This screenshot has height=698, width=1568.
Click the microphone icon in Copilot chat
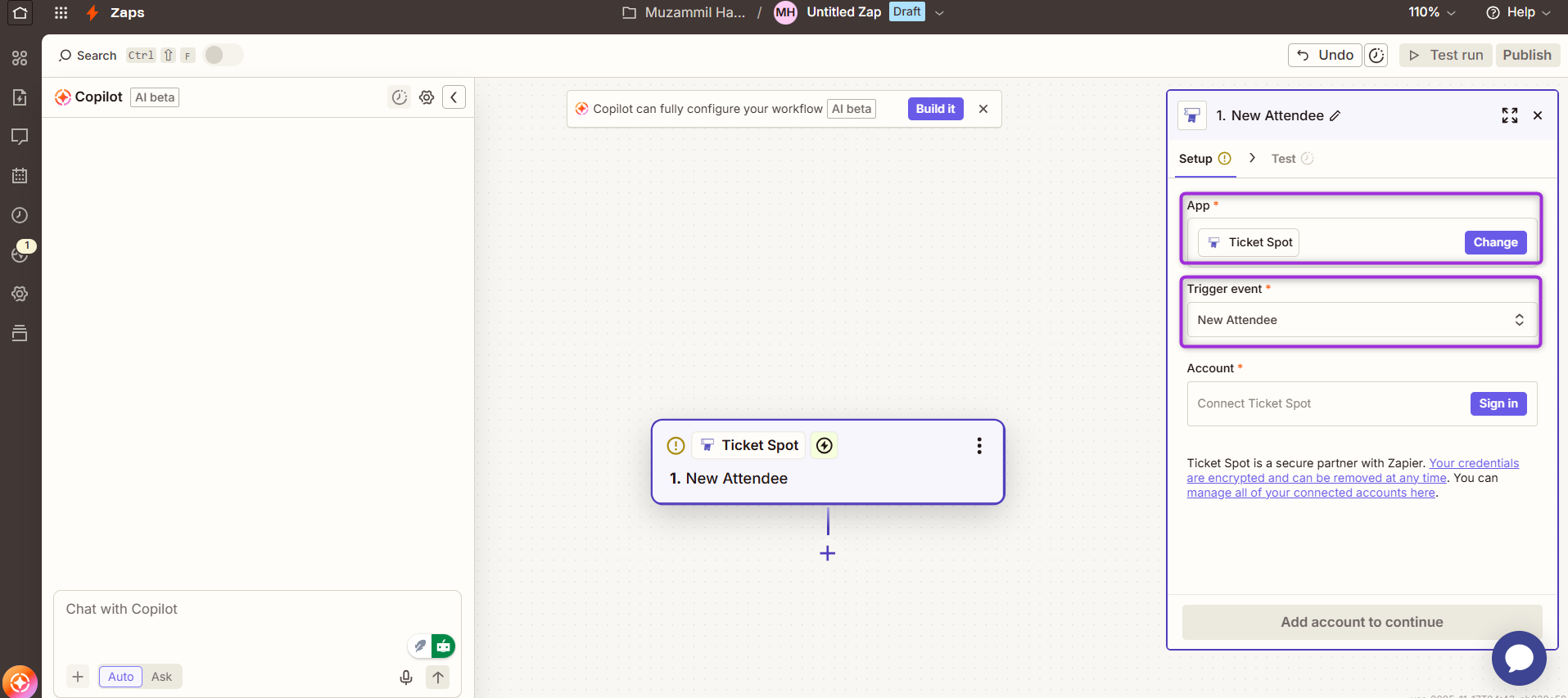406,678
